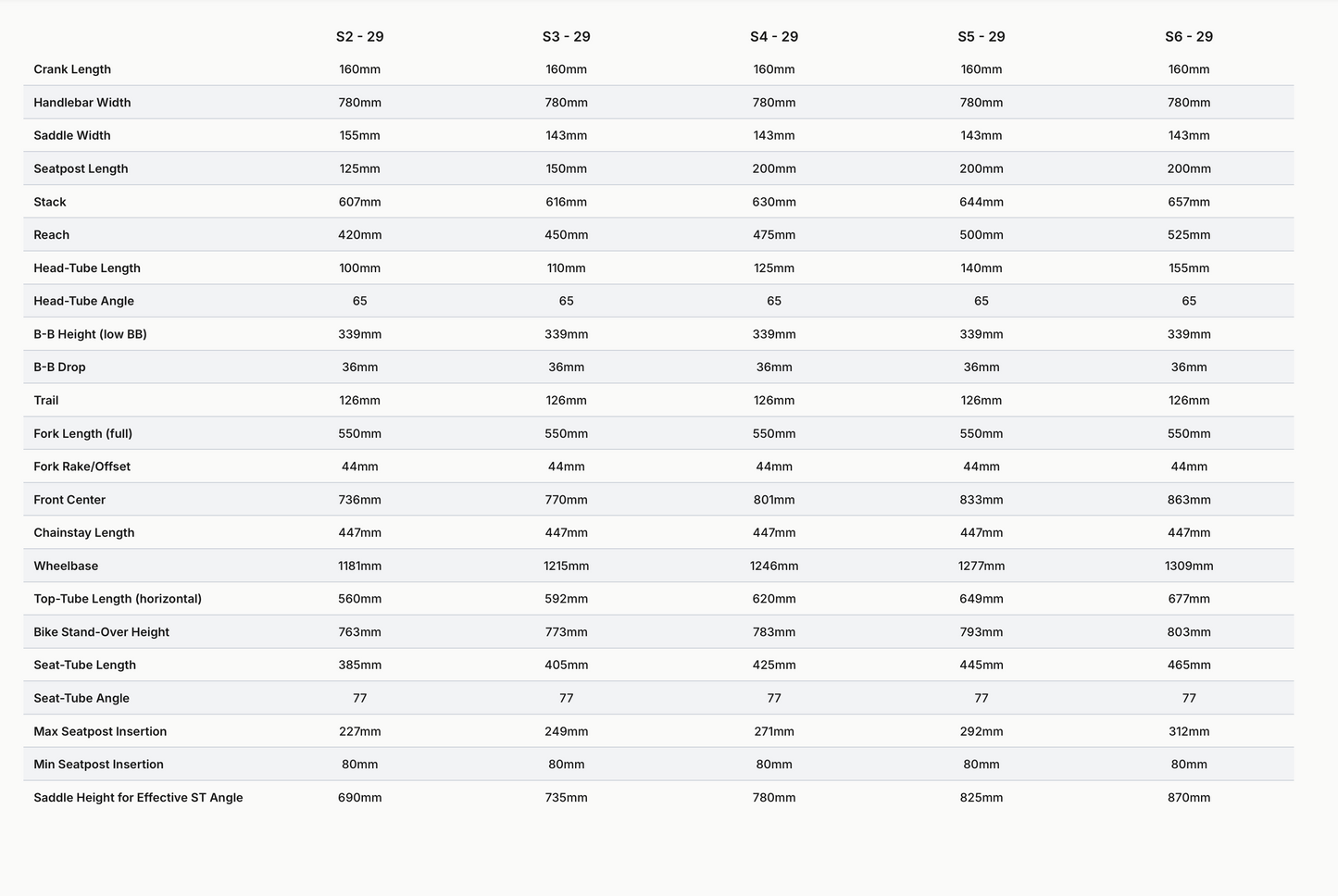Click the B-B Height (low BB) label
The width and height of the screenshot is (1338, 896).
click(91, 334)
